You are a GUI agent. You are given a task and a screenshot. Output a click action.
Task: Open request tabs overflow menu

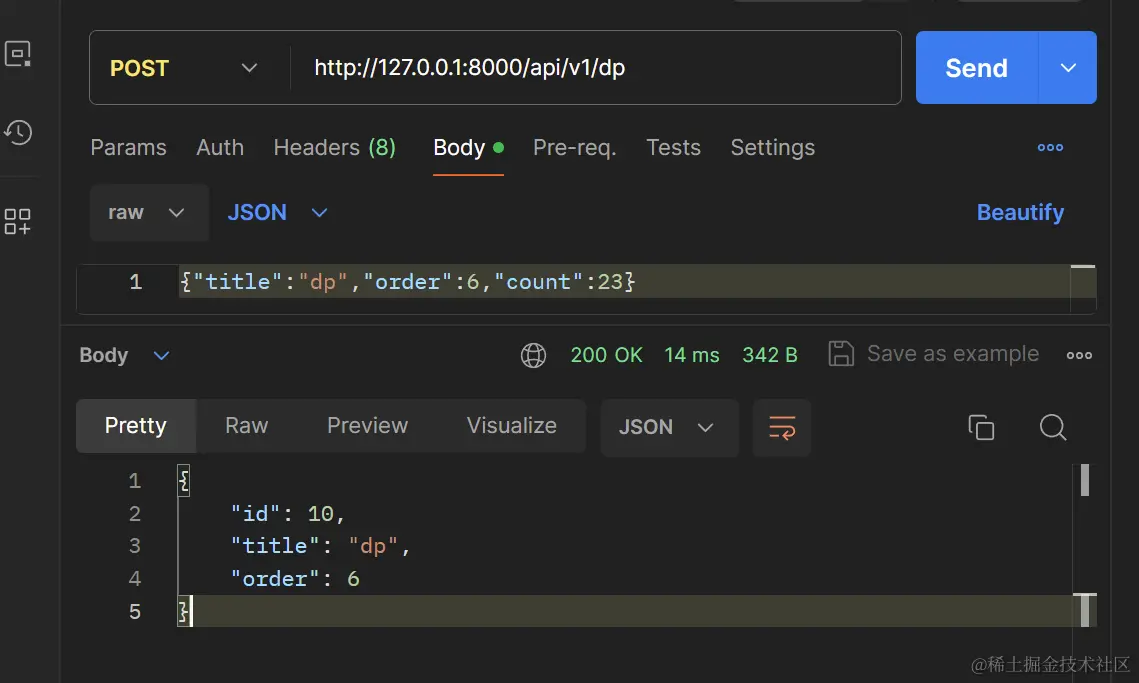[x=1050, y=147]
